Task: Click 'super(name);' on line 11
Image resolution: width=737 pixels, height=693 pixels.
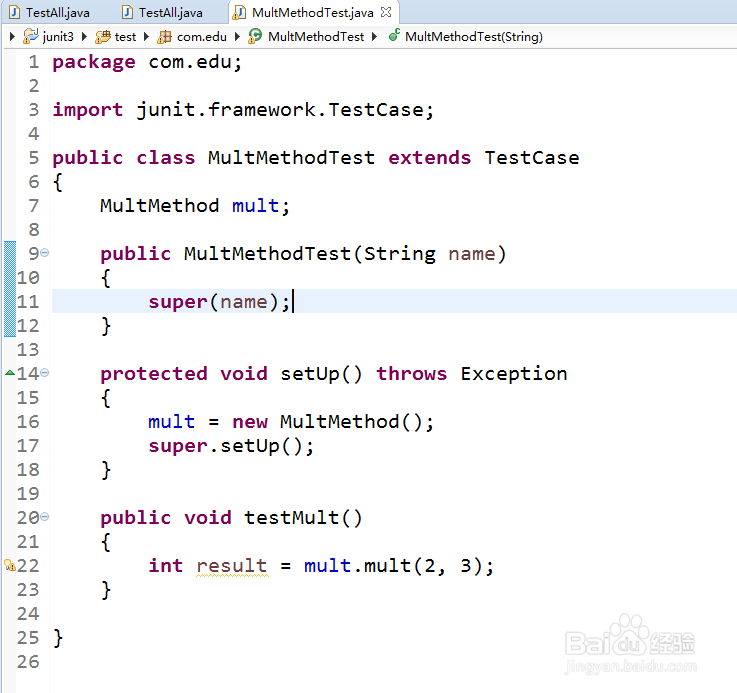Action: tap(220, 302)
